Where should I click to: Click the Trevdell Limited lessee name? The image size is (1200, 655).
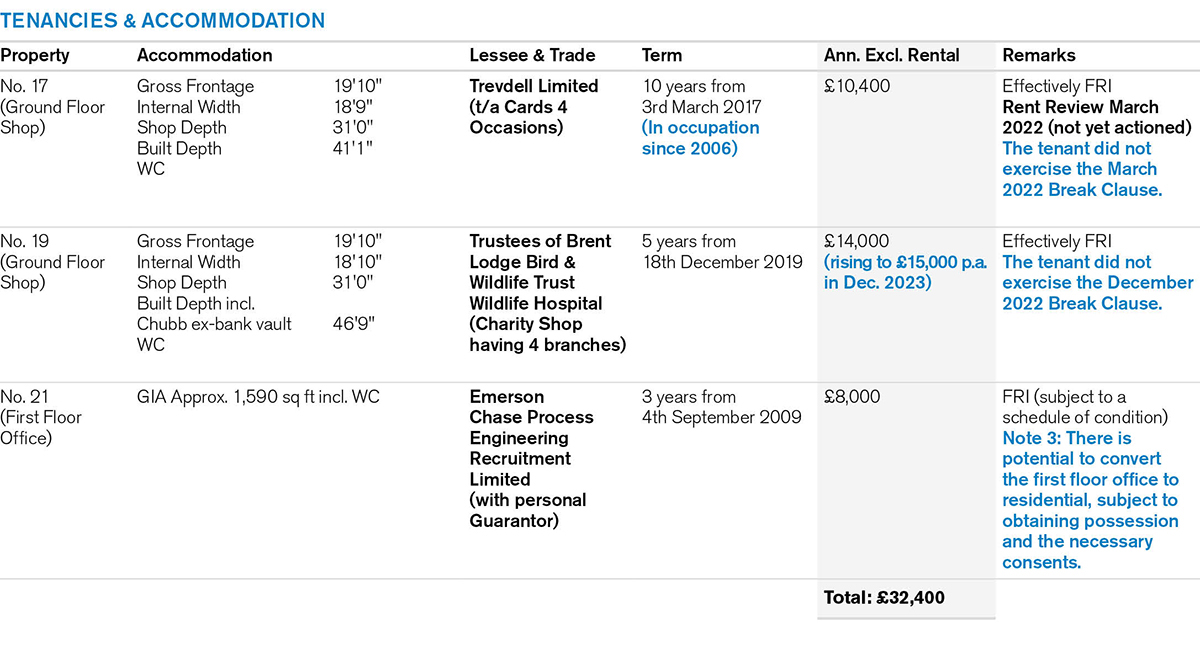533,87
